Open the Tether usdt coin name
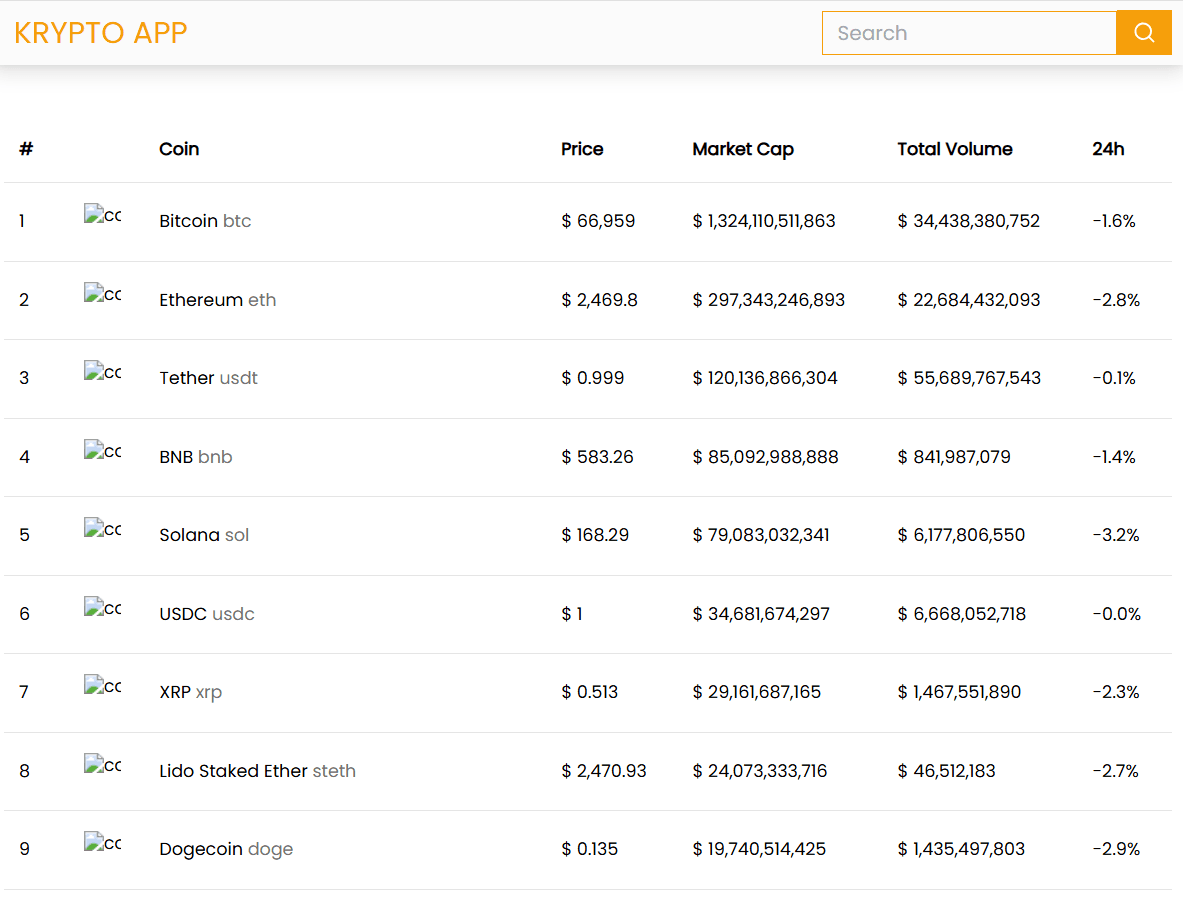Viewport: 1183px width, 910px height. (208, 378)
